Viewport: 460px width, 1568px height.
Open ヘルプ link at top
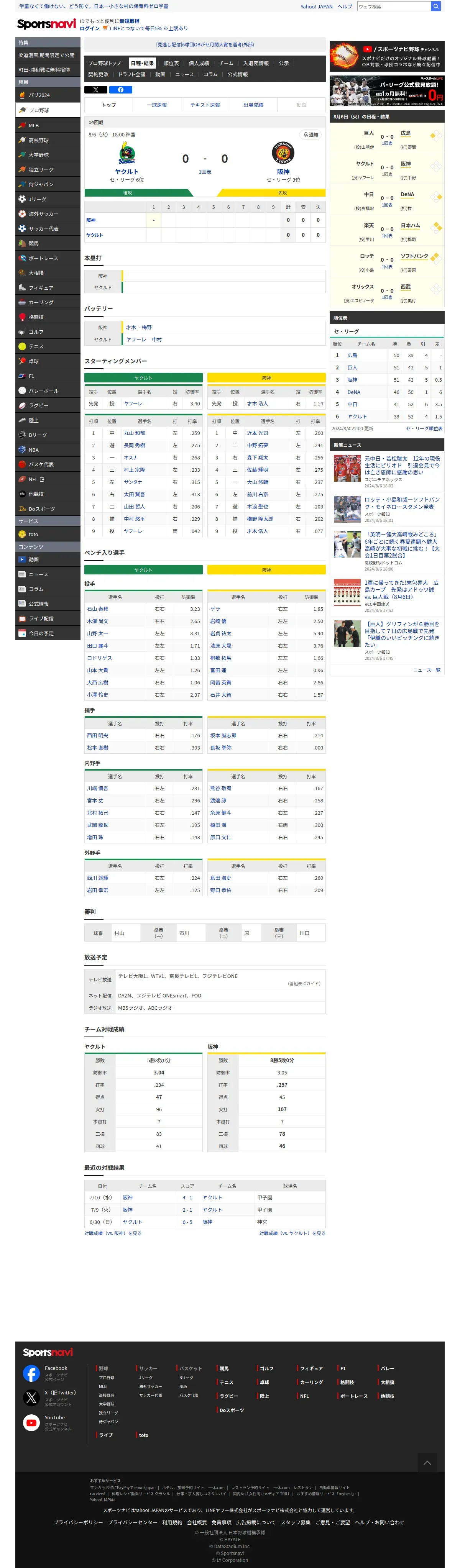click(345, 7)
